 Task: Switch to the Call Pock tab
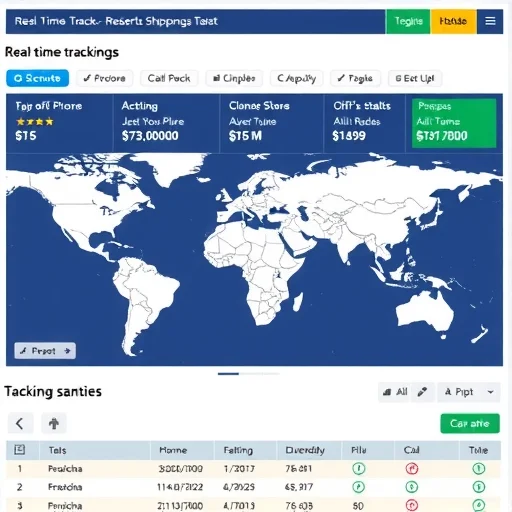point(169,78)
